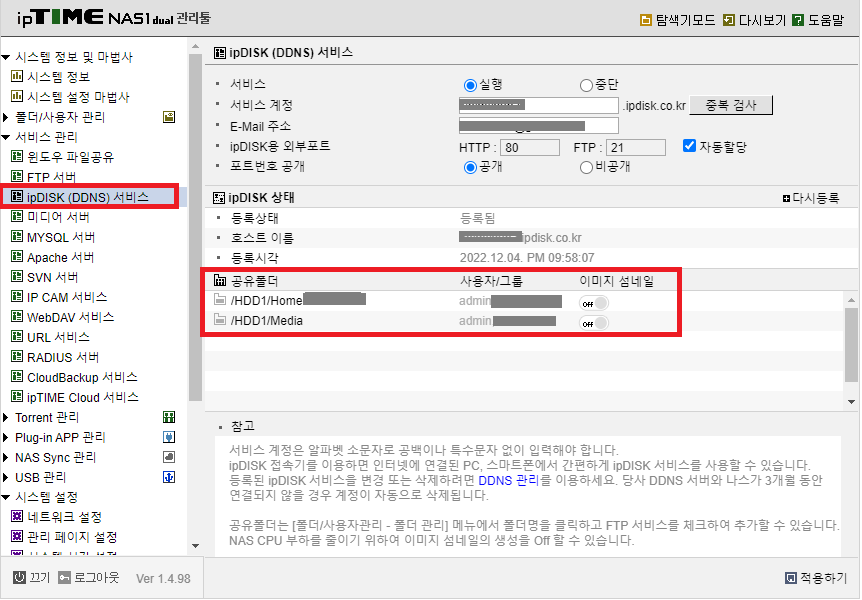
Task: Expand USB 관리 tree section
Action: [x=5, y=477]
